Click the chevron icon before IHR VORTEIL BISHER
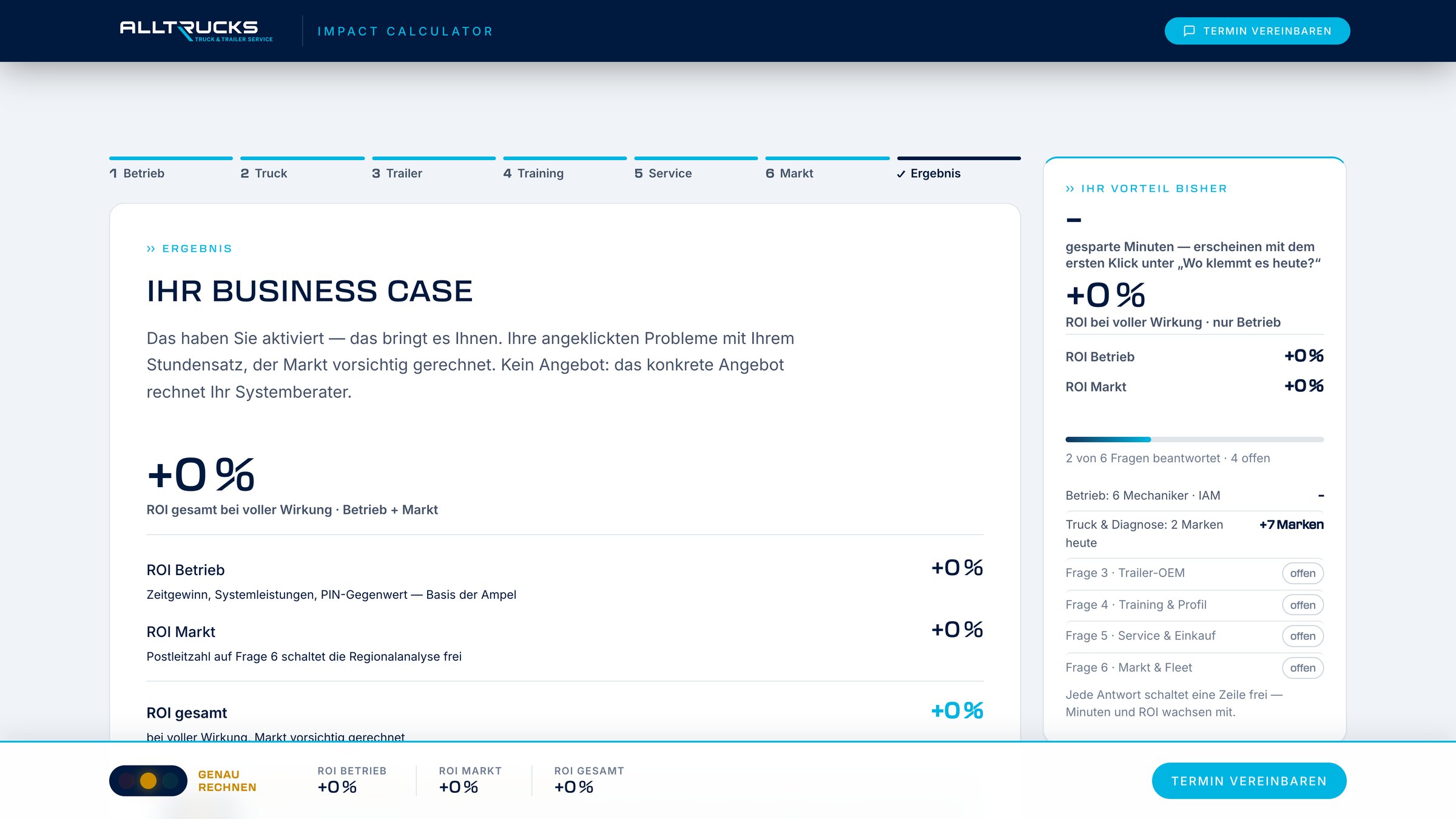The image size is (1456, 819). pyautogui.click(x=1070, y=189)
